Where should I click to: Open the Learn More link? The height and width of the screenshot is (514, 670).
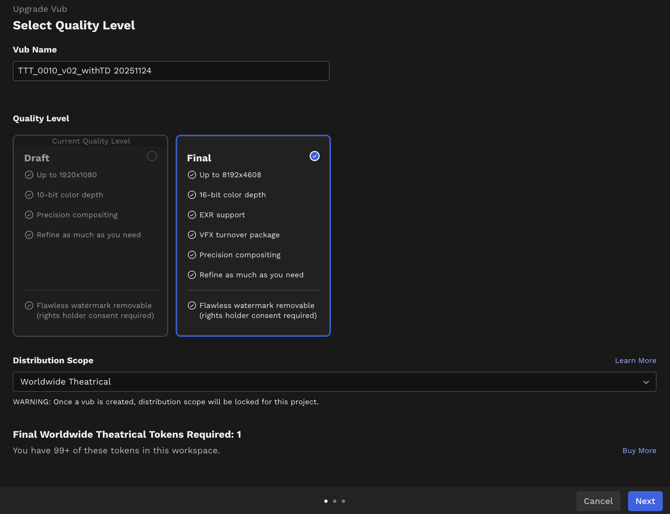click(x=635, y=361)
